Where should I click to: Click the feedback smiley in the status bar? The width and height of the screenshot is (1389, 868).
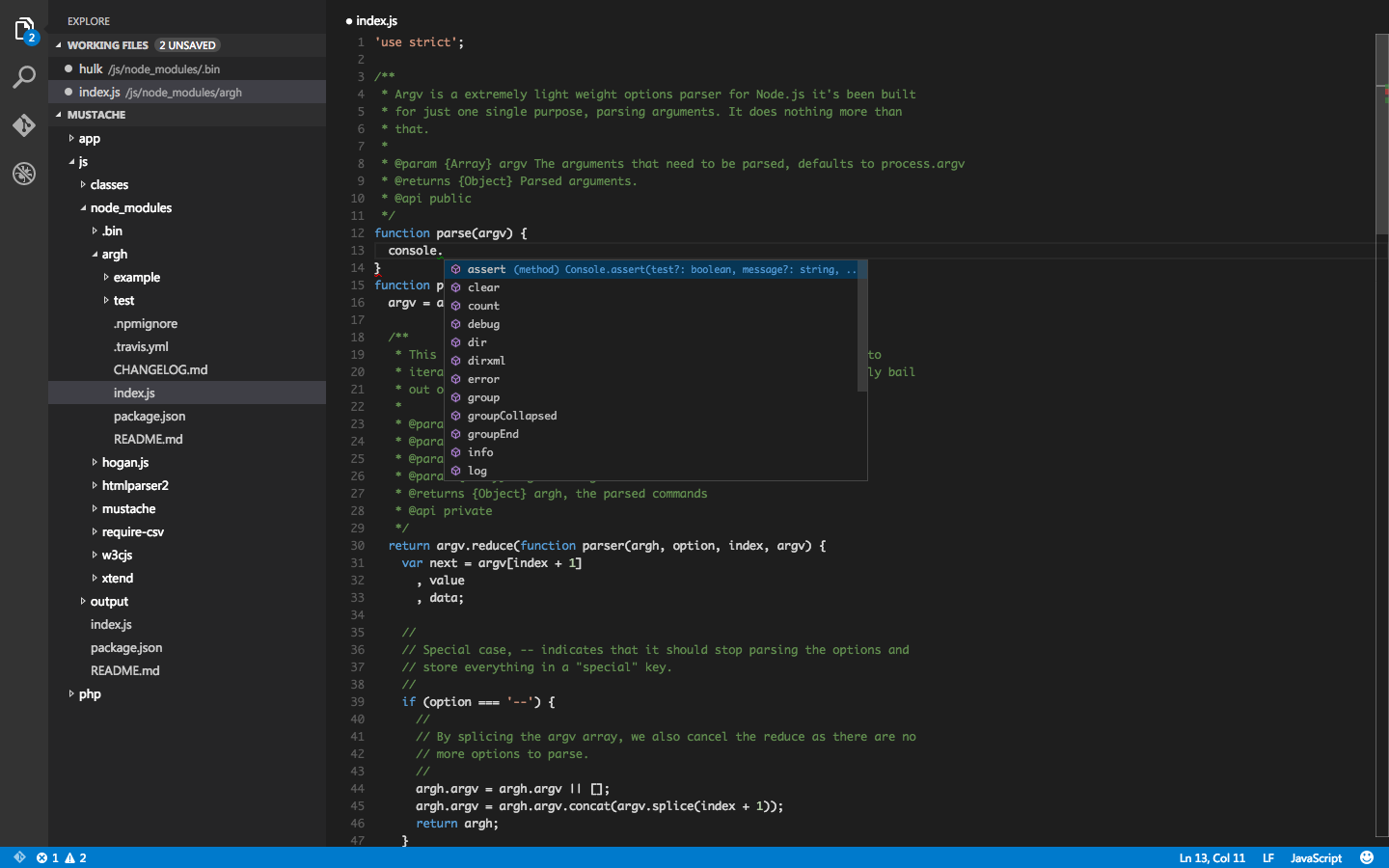tap(1367, 857)
